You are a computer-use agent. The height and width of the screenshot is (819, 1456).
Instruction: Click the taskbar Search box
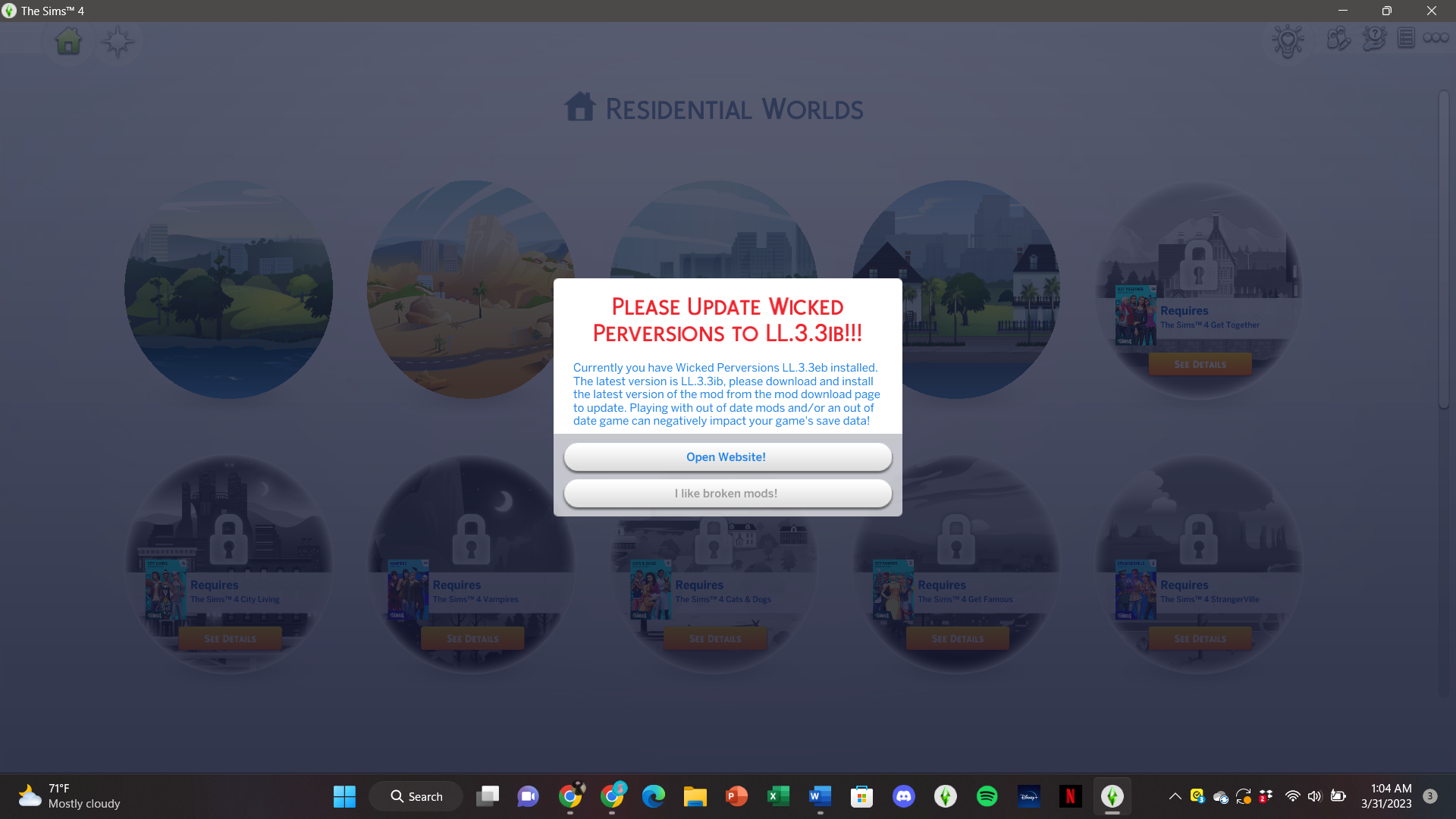coord(416,796)
